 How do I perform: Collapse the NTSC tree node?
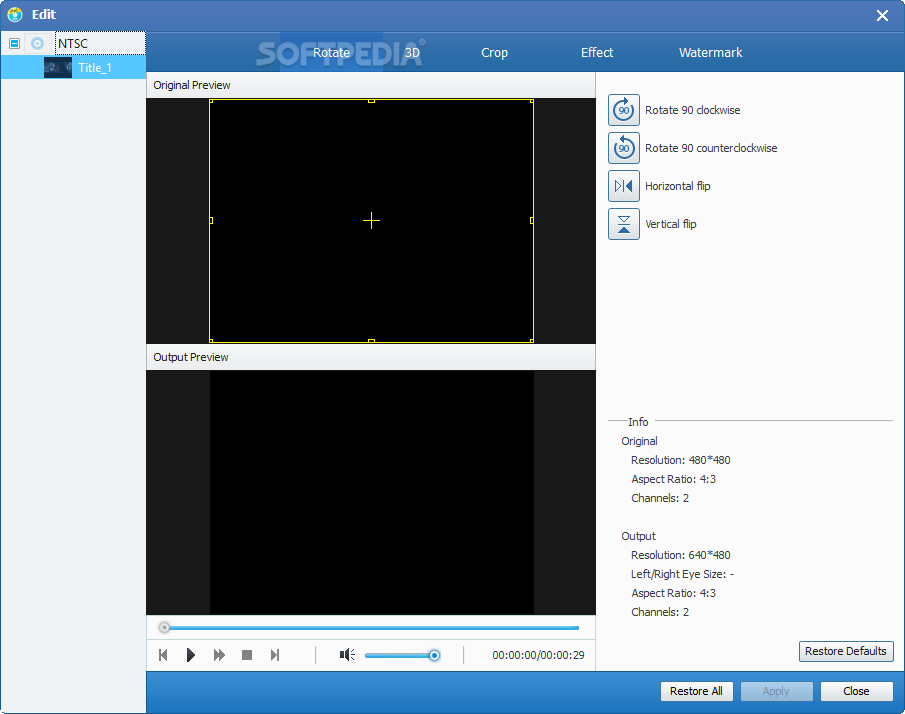pos(14,43)
